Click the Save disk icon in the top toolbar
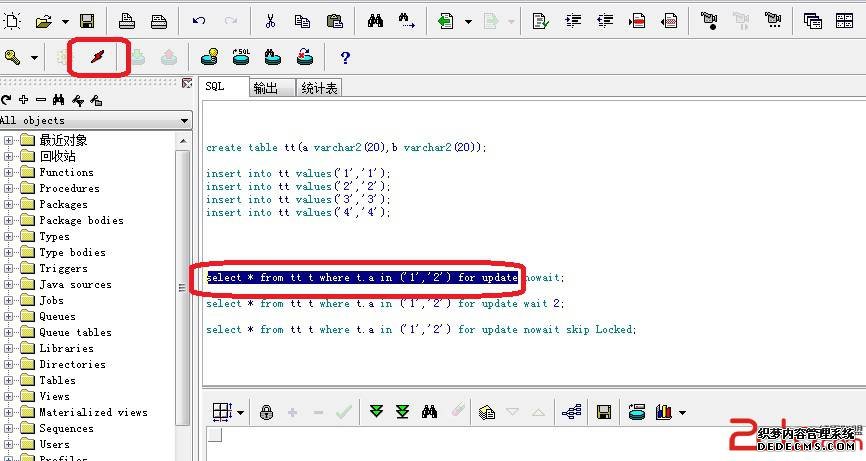Screen dimensions: 866x461 coord(87,21)
